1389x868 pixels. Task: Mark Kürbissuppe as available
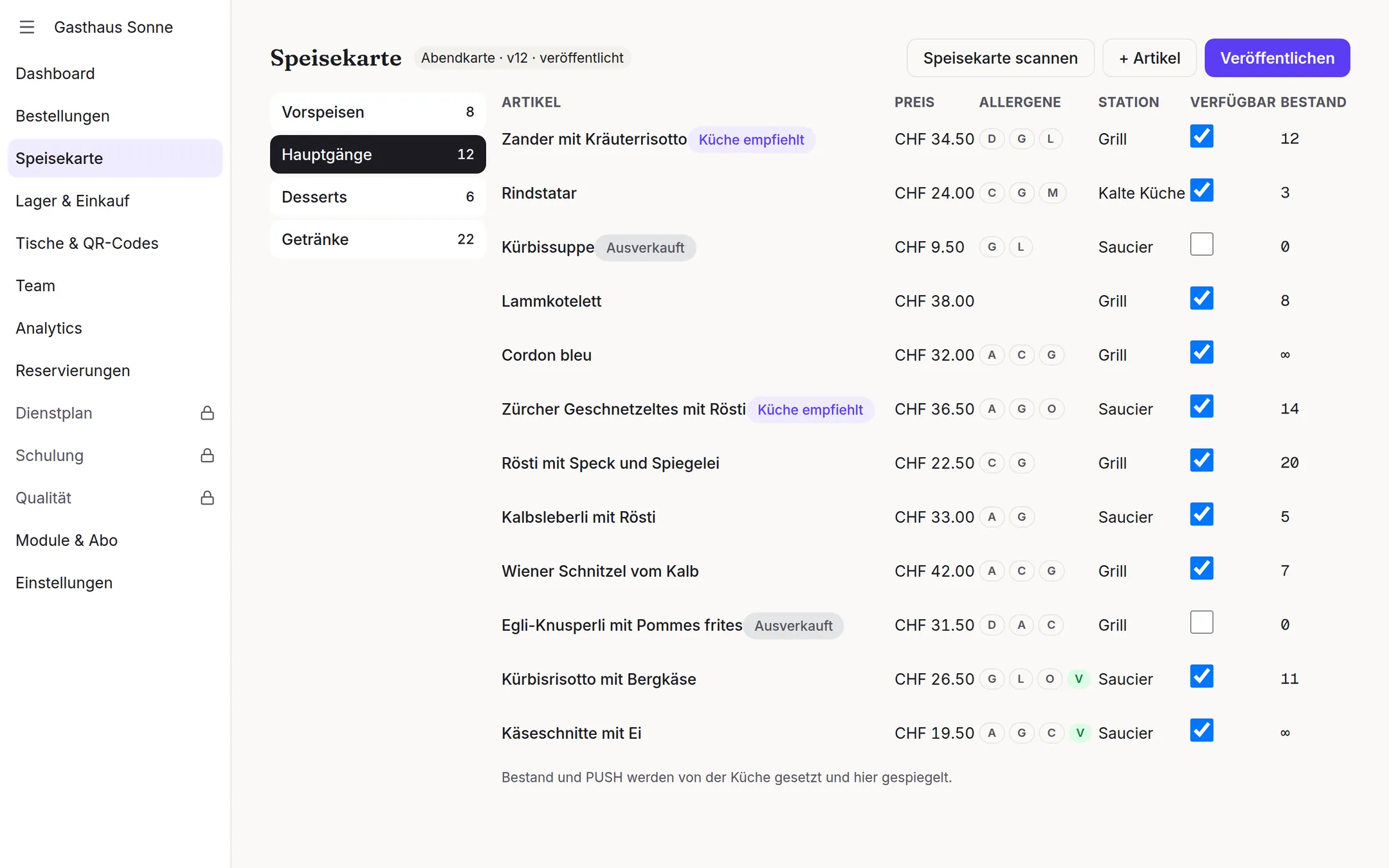tap(1201, 244)
